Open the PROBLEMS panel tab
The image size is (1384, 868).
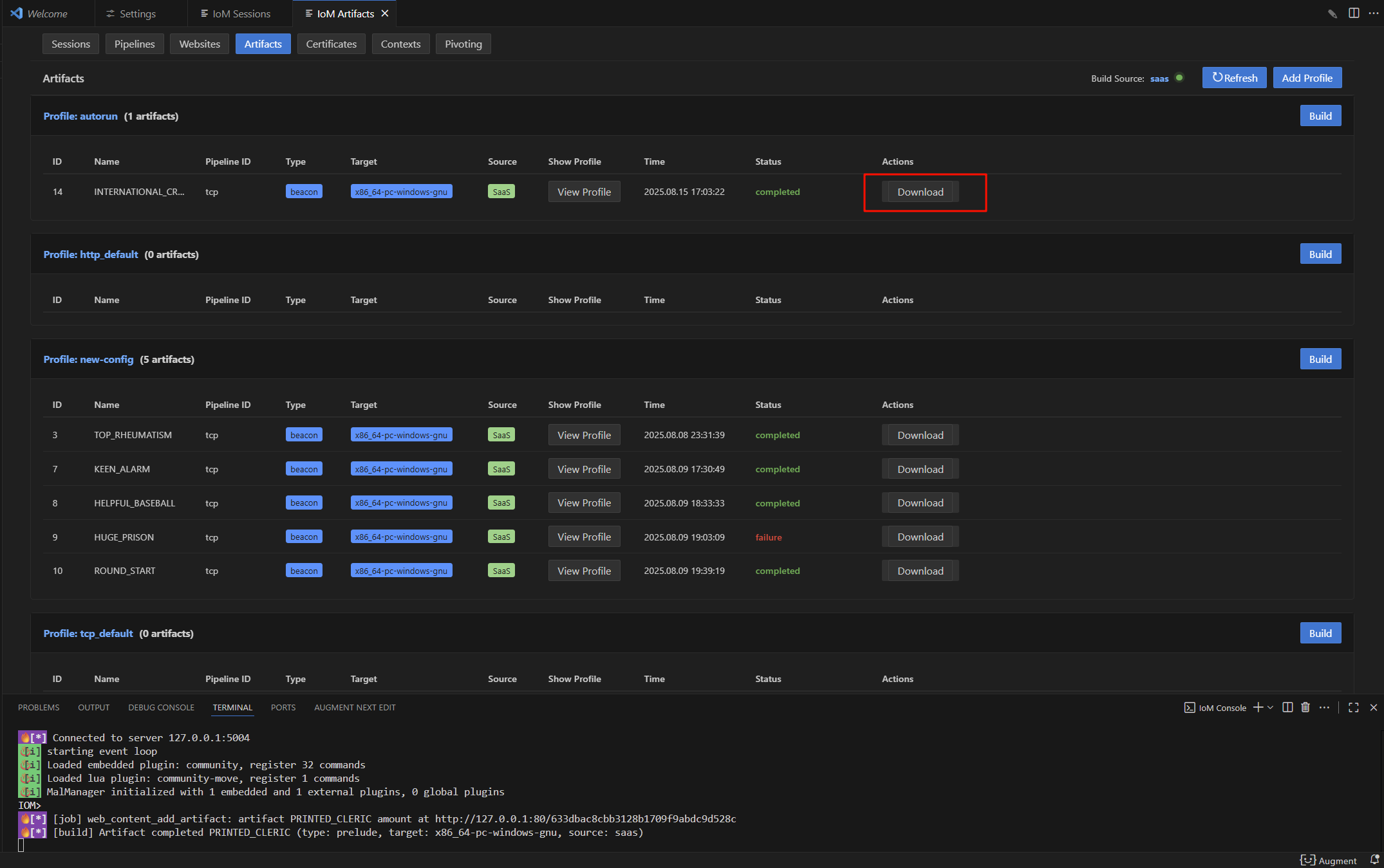(39, 707)
